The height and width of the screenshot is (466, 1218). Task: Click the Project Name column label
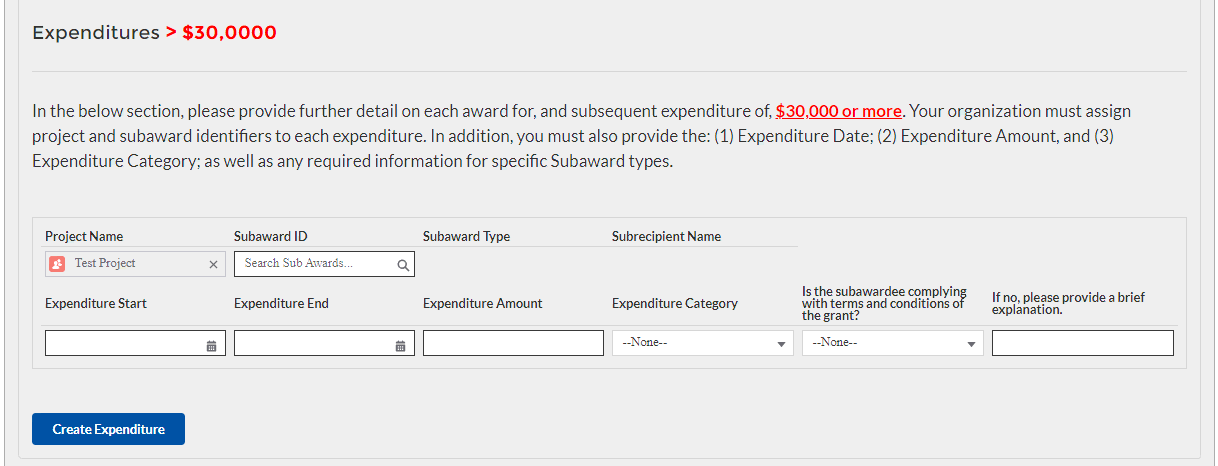tap(84, 237)
